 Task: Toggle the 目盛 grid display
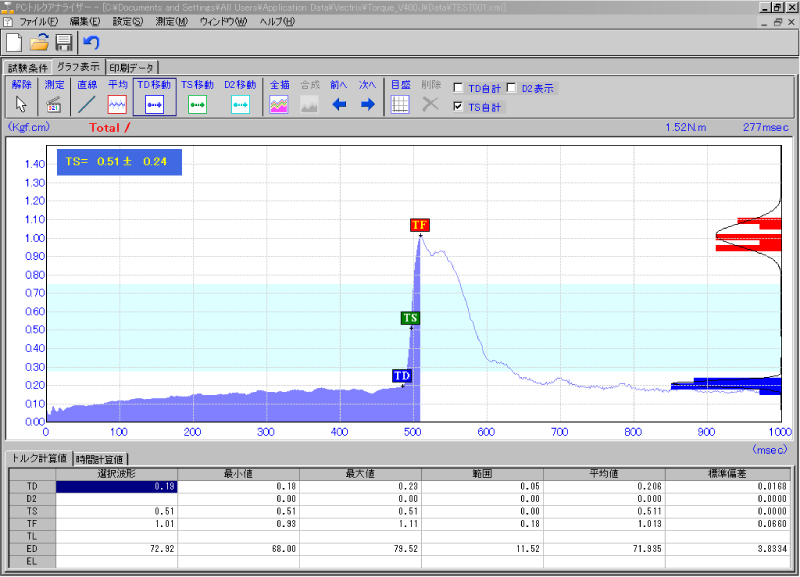click(400, 103)
